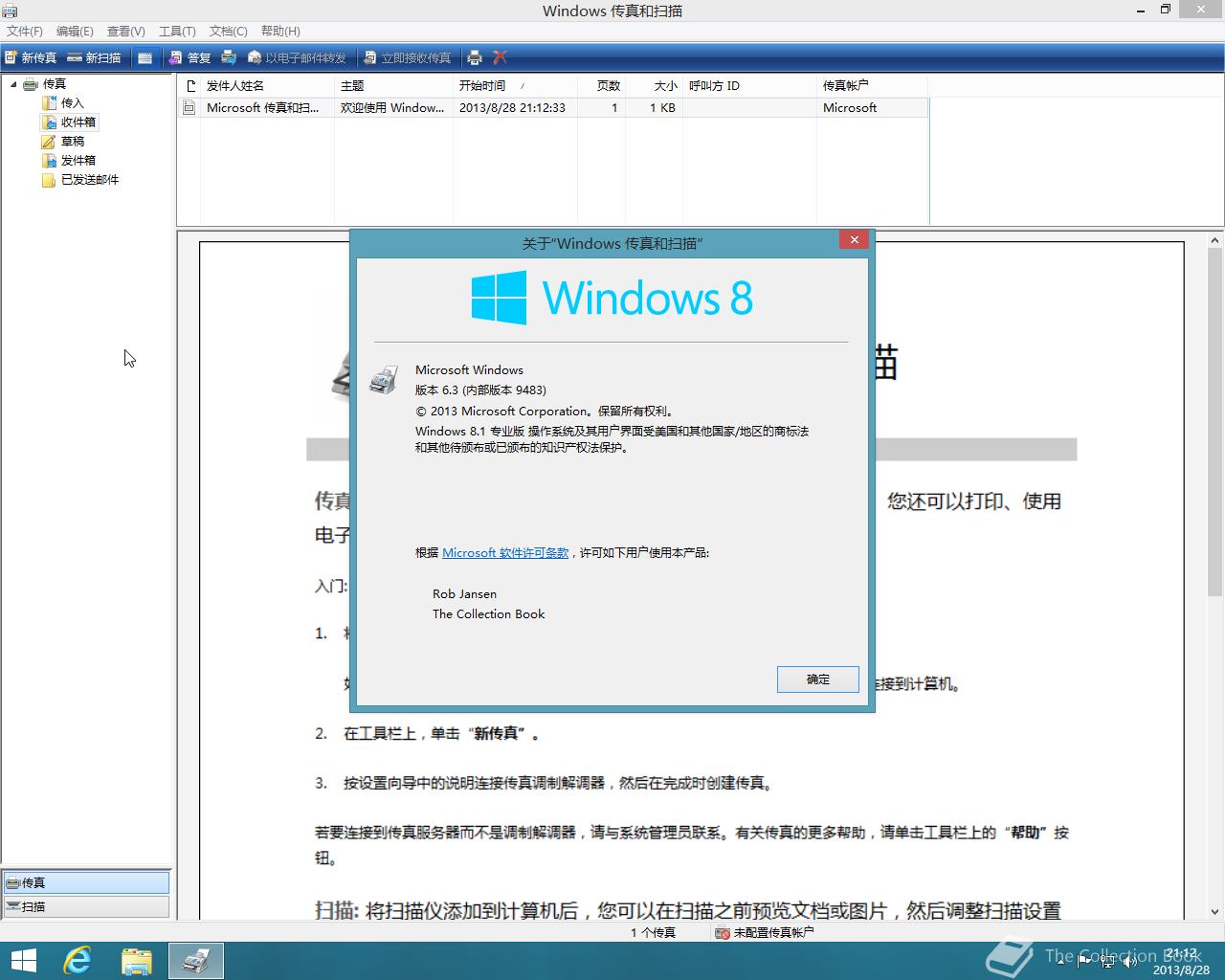The image size is (1225, 980).
Task: Click the red X Delete icon in toolbar
Action: tap(500, 57)
